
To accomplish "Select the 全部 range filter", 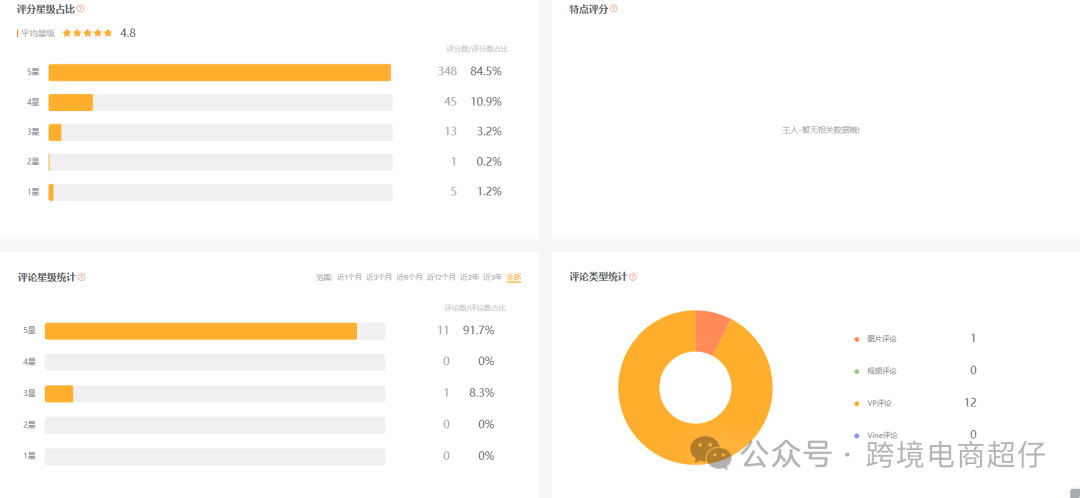I will 514,278.
